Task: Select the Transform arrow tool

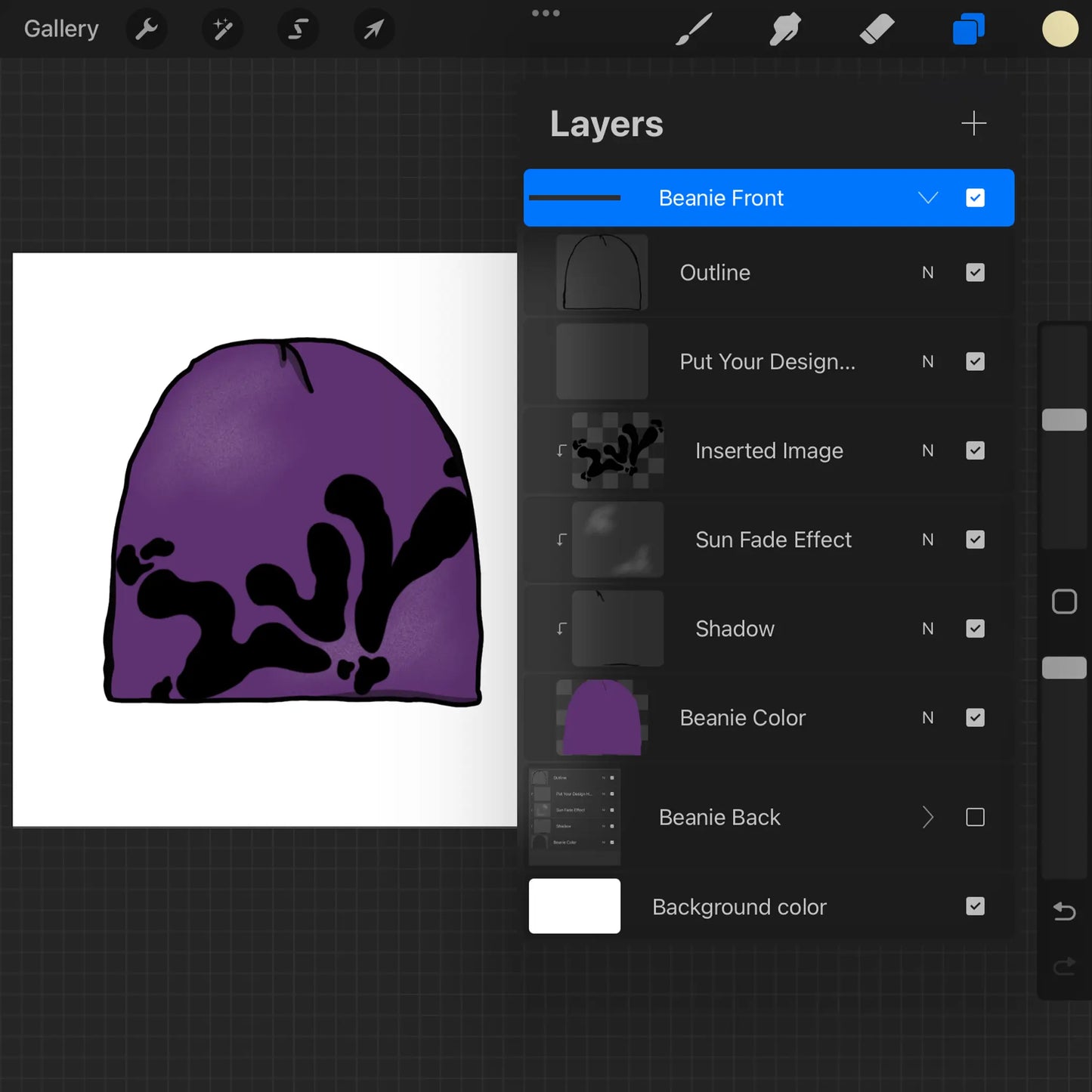Action: click(373, 29)
